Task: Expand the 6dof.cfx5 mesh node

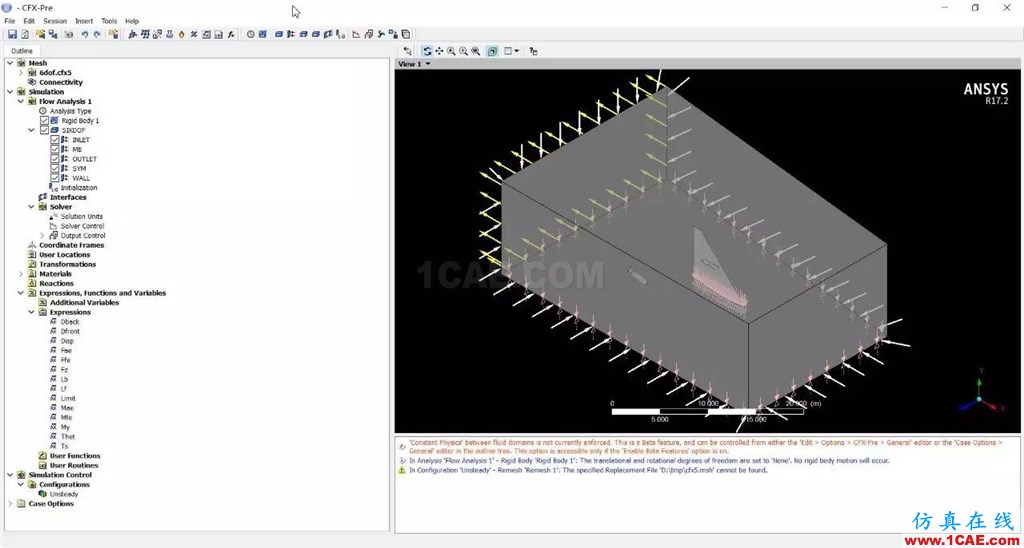Action: pos(21,73)
